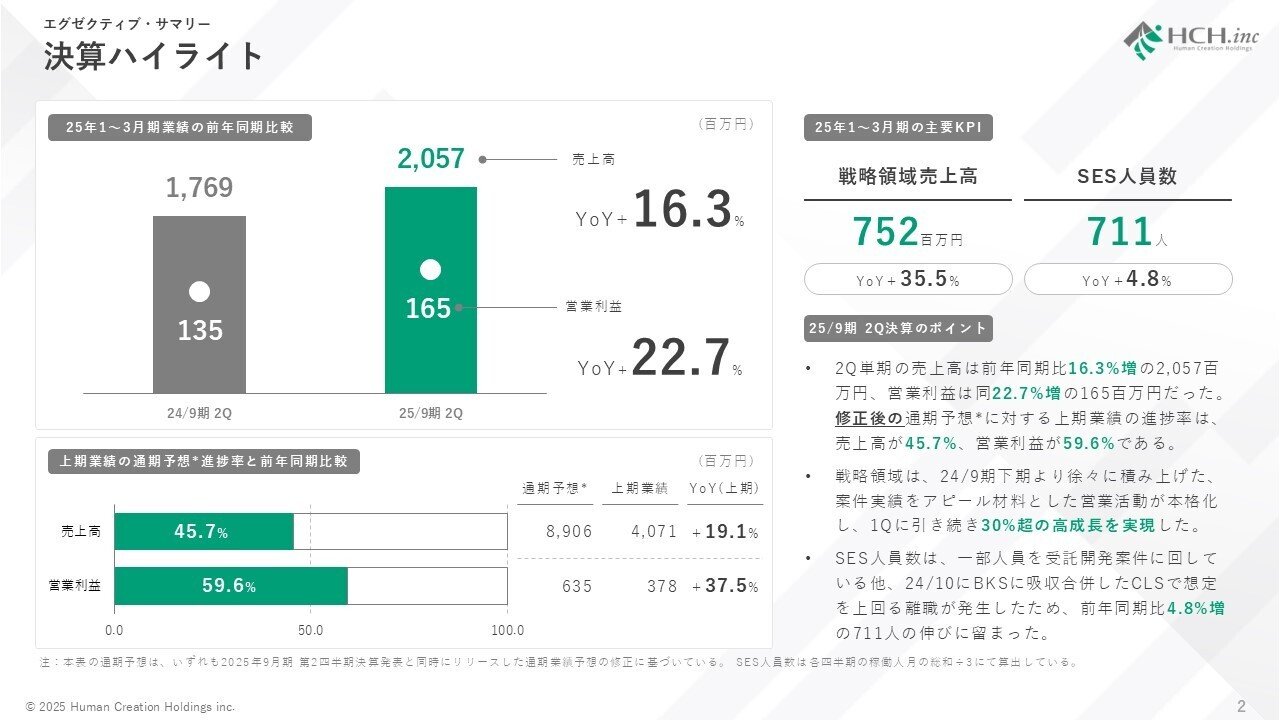Select the 8,906 full-year forecast cell

(569, 532)
